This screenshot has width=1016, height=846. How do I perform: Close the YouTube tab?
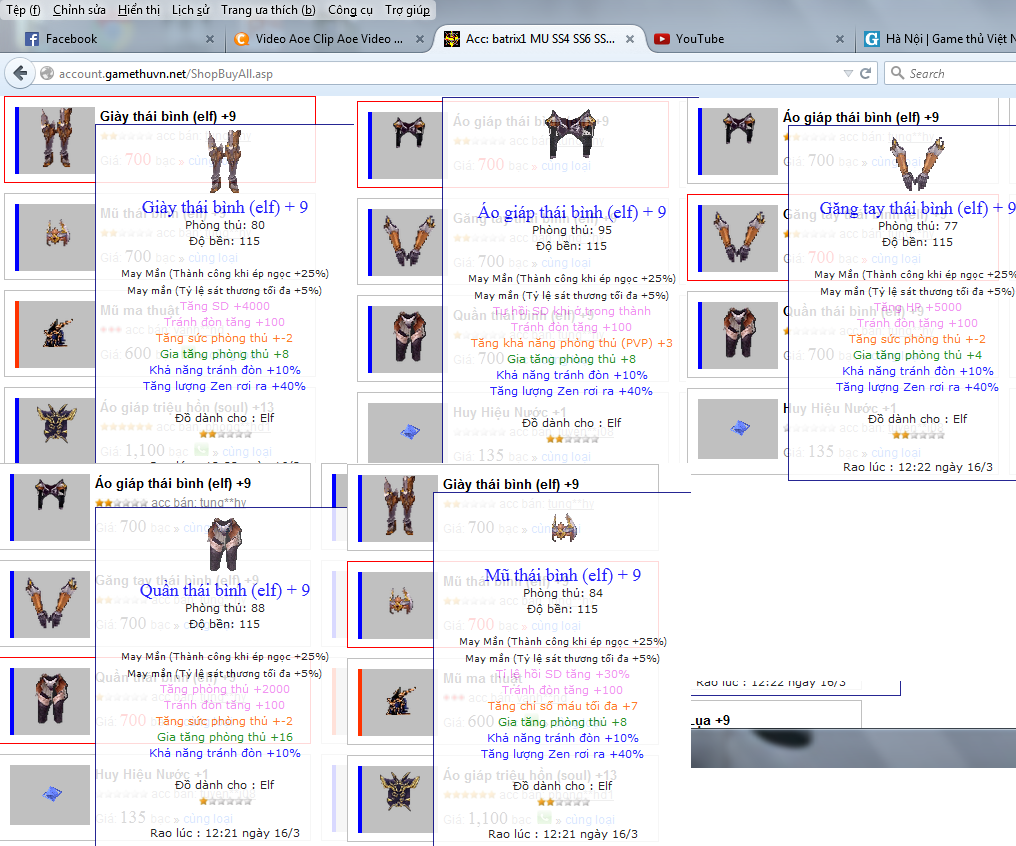pos(840,39)
